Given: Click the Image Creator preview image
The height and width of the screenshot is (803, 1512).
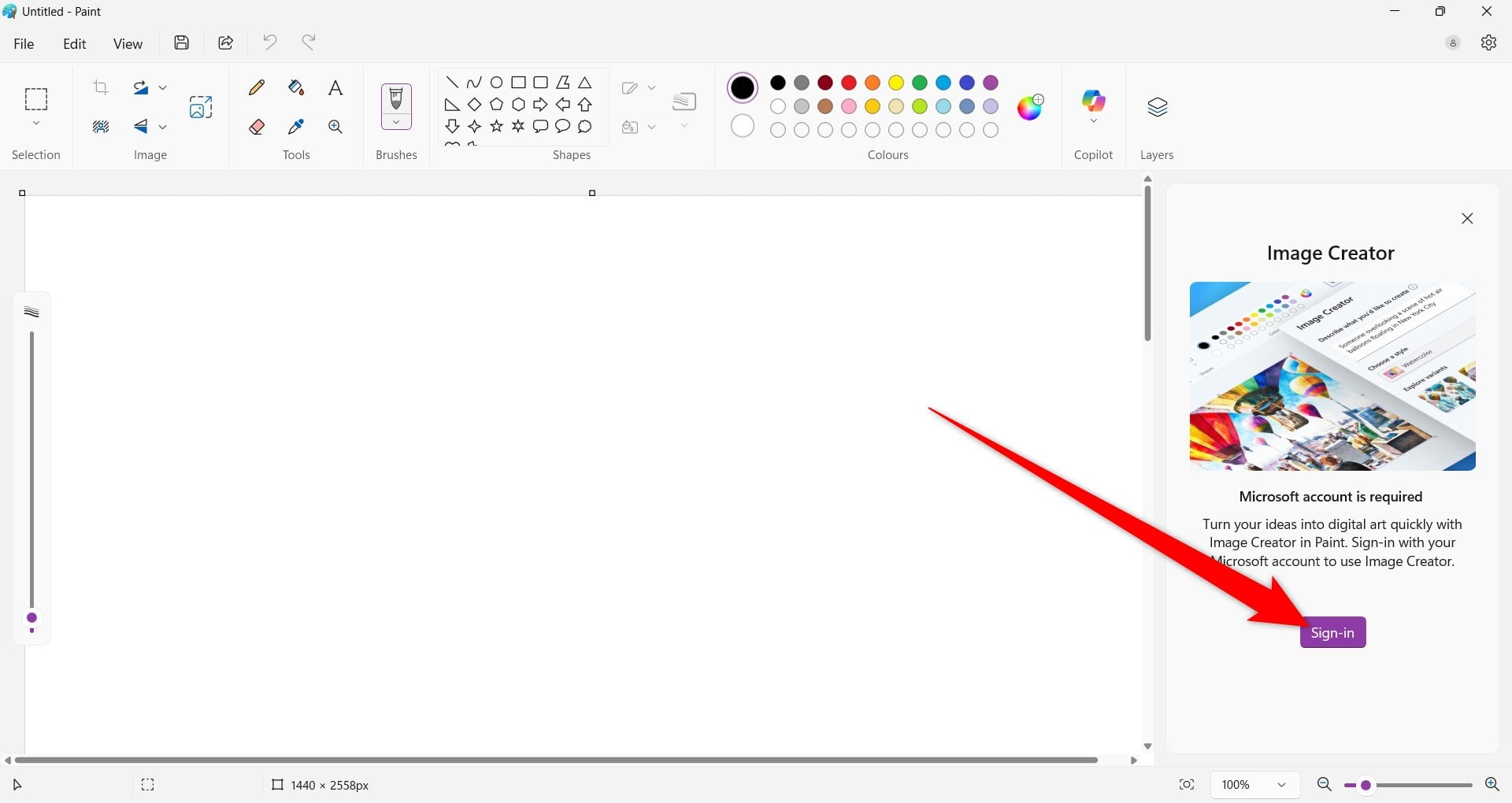Looking at the screenshot, I should (x=1332, y=376).
